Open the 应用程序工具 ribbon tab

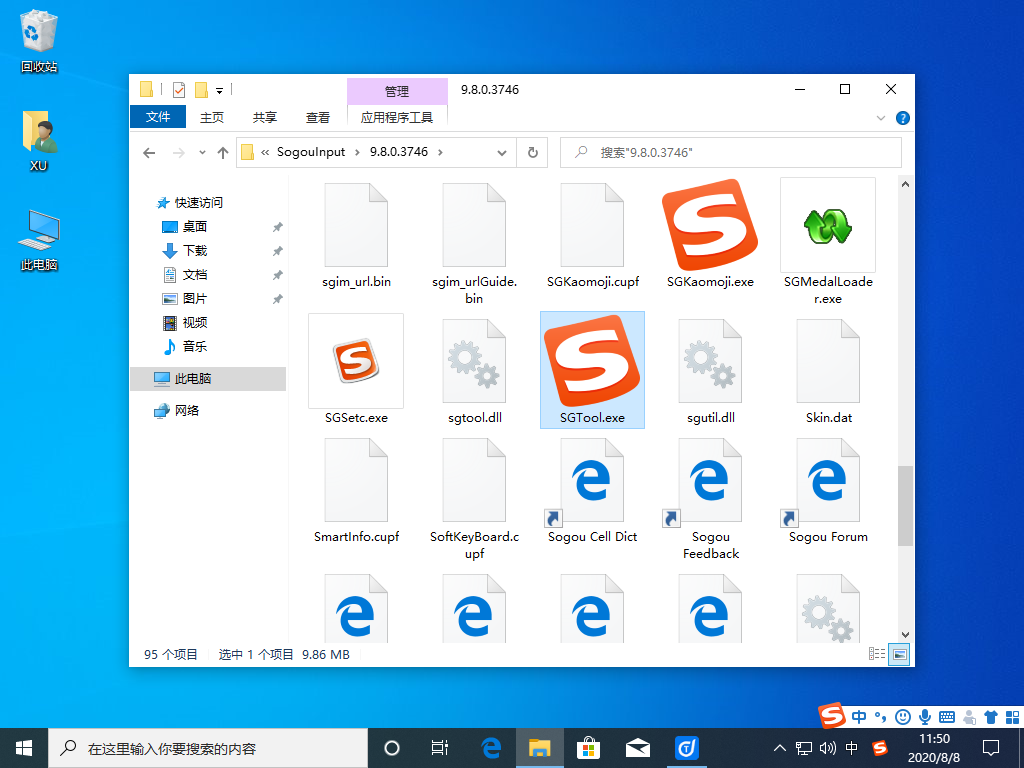[397, 117]
